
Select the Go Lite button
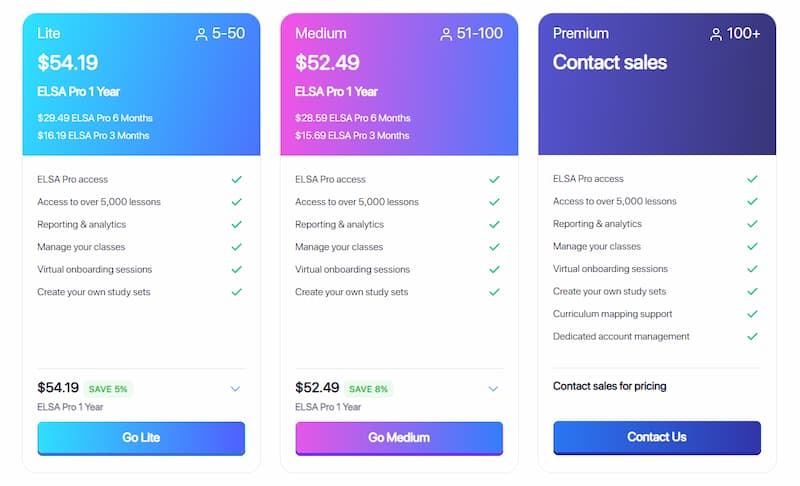click(141, 438)
